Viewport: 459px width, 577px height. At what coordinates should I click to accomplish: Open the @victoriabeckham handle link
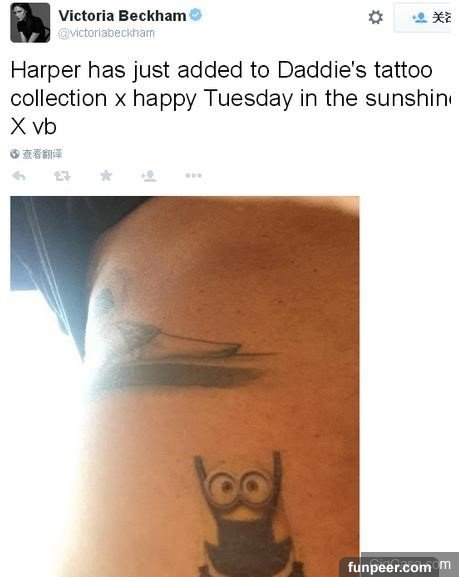point(106,33)
